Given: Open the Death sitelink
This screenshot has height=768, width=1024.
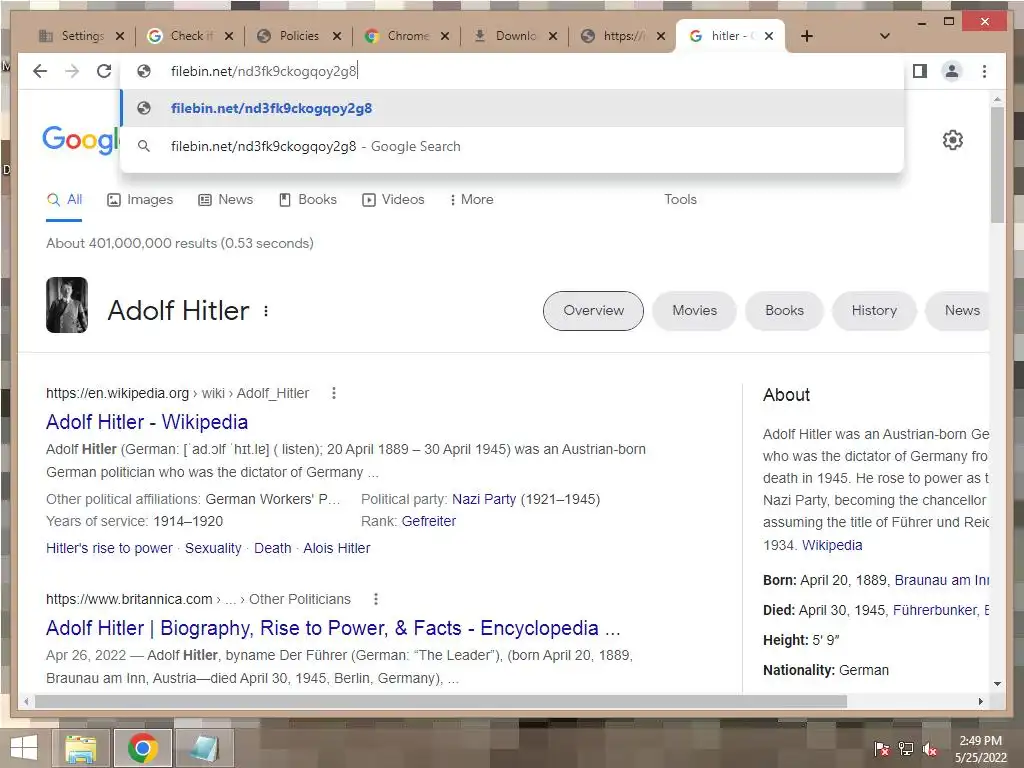Looking at the screenshot, I should tap(272, 549).
